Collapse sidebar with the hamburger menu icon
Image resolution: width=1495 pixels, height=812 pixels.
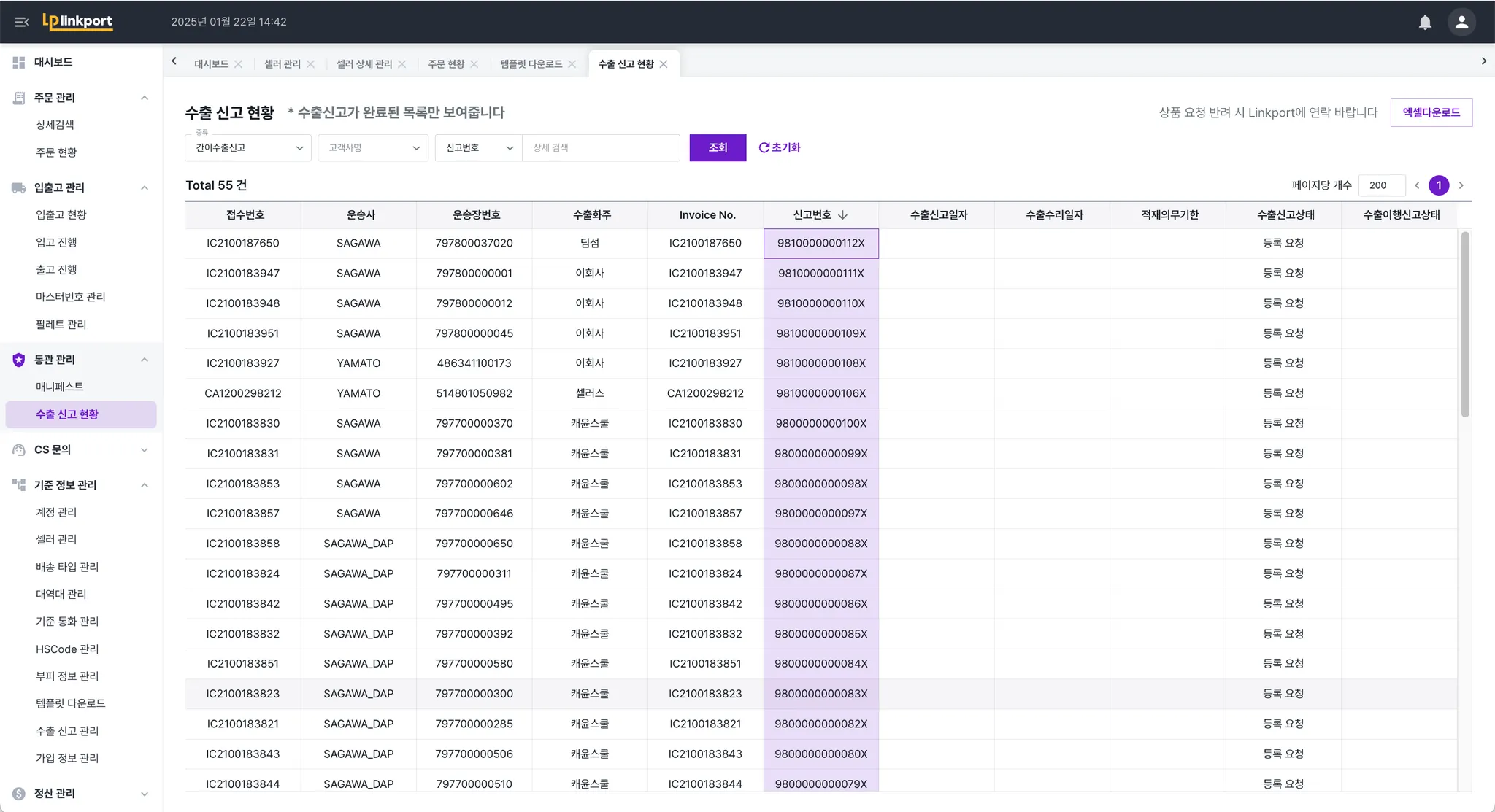22,22
